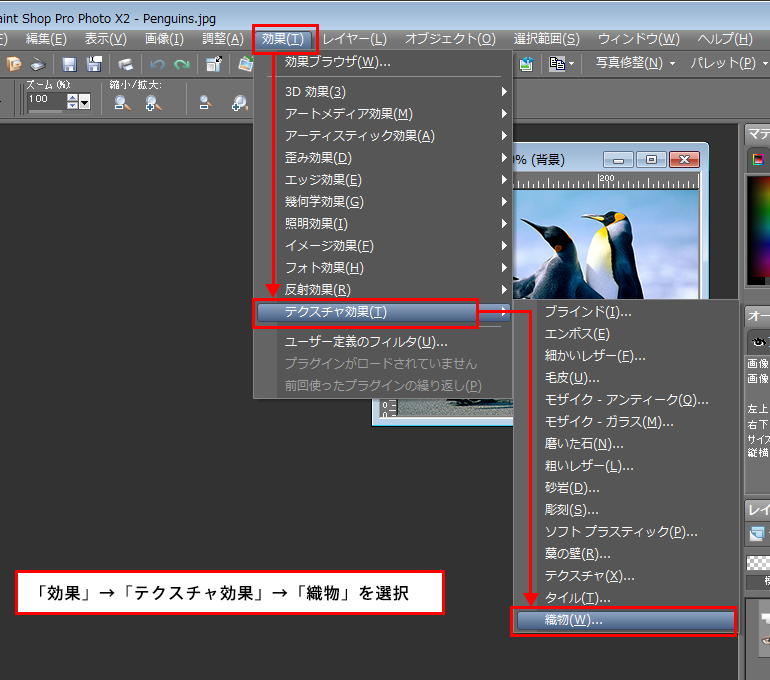Click the zoom value field showing 100
770x680 pixels.
click(x=46, y=100)
